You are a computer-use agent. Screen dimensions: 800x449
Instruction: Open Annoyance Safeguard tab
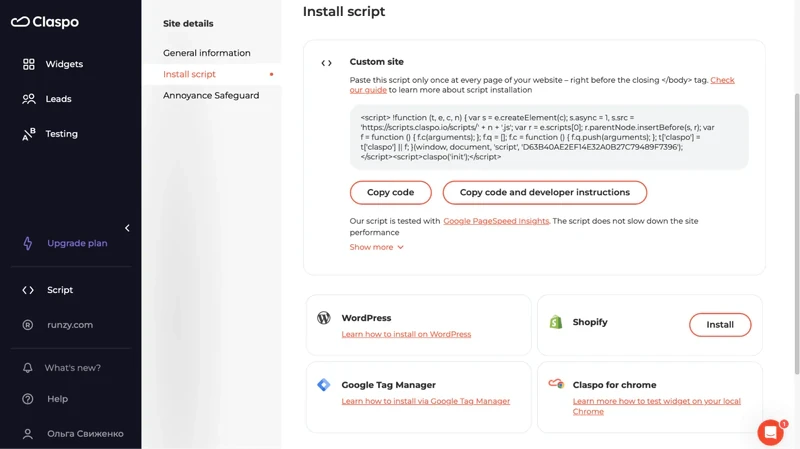click(211, 95)
